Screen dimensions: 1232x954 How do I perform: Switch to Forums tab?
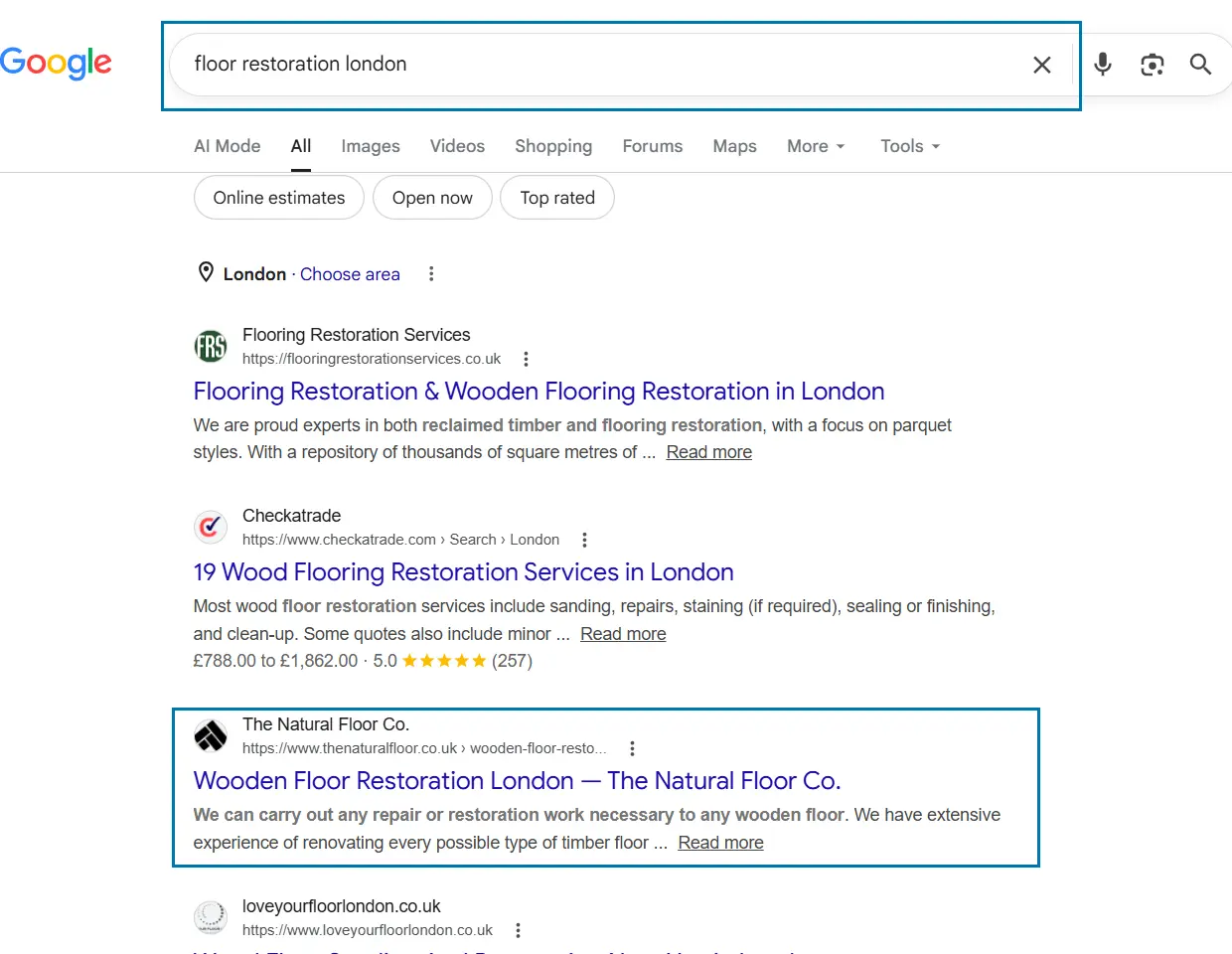[653, 146]
